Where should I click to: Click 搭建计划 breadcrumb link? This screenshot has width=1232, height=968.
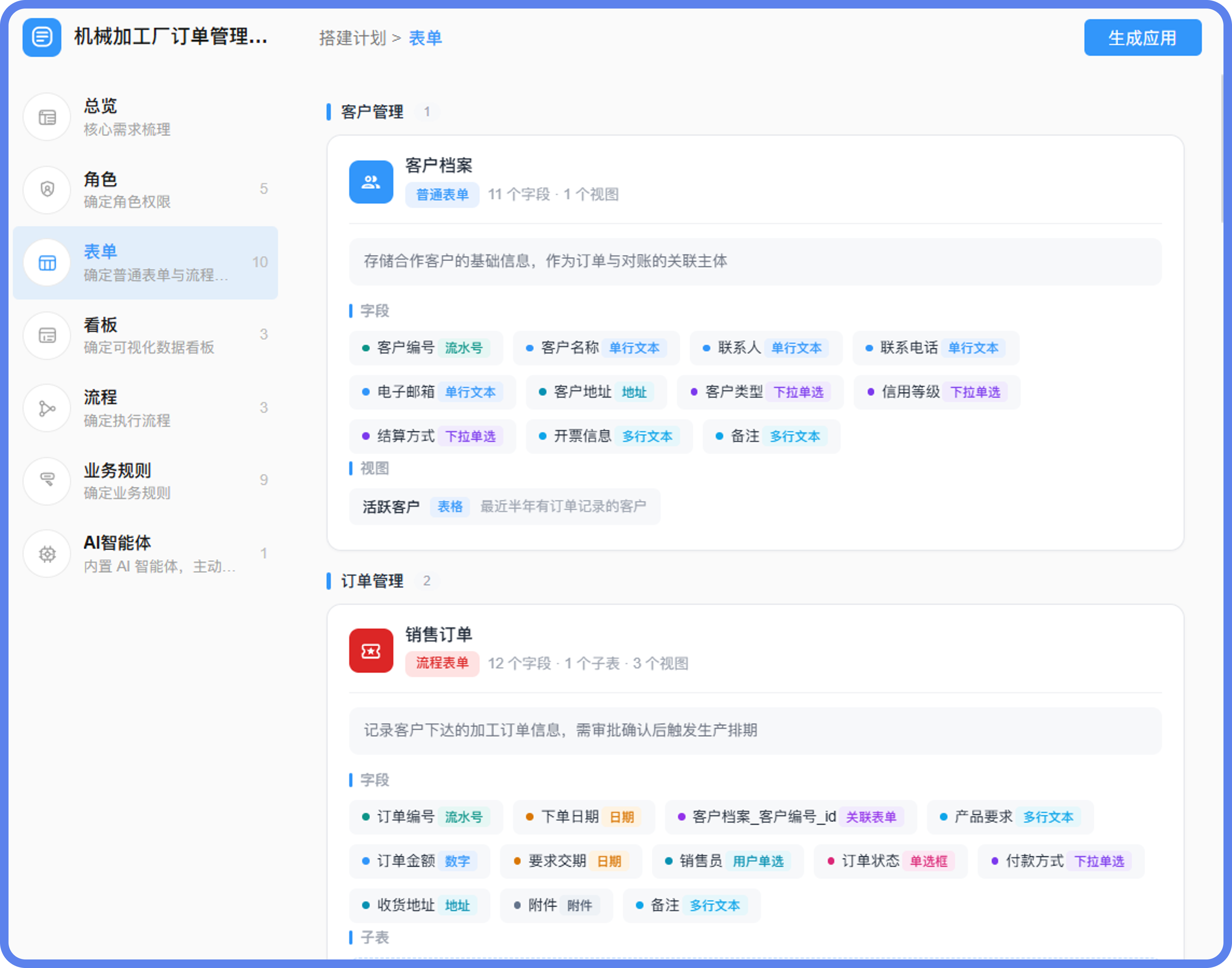pyautogui.click(x=352, y=38)
